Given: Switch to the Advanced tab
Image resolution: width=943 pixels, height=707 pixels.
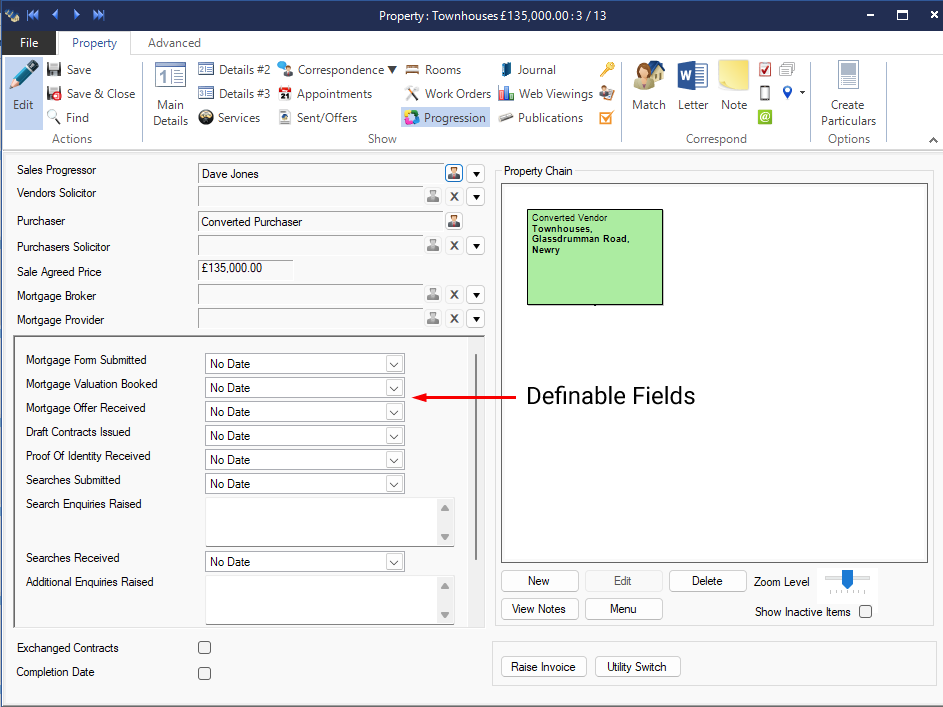Looking at the screenshot, I should [x=174, y=43].
